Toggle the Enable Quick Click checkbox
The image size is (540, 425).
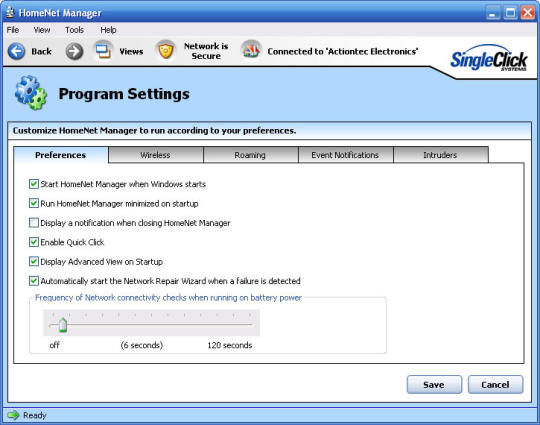tap(33, 242)
